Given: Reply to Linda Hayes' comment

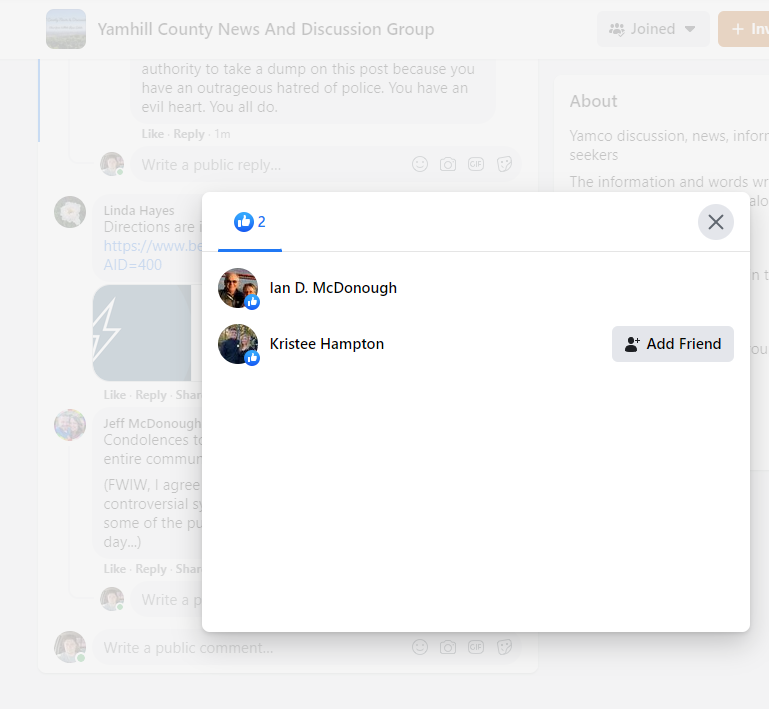Looking at the screenshot, I should click(x=151, y=395).
